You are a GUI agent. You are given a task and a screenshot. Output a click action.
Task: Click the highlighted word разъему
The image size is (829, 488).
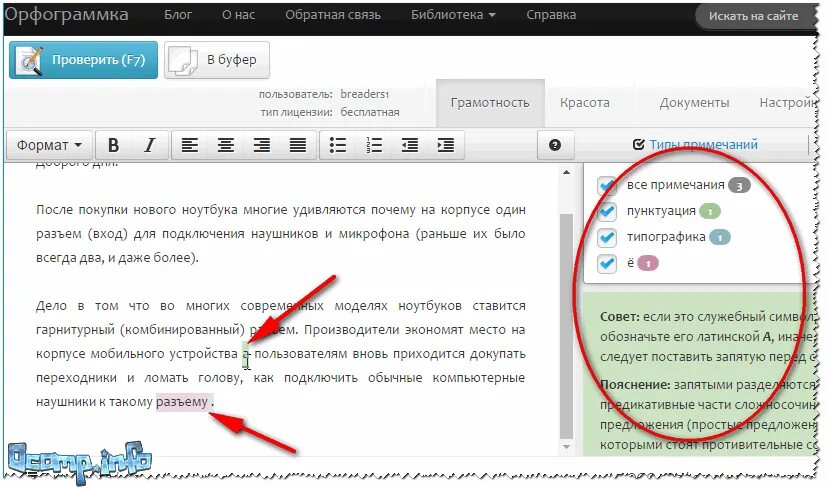click(x=182, y=402)
